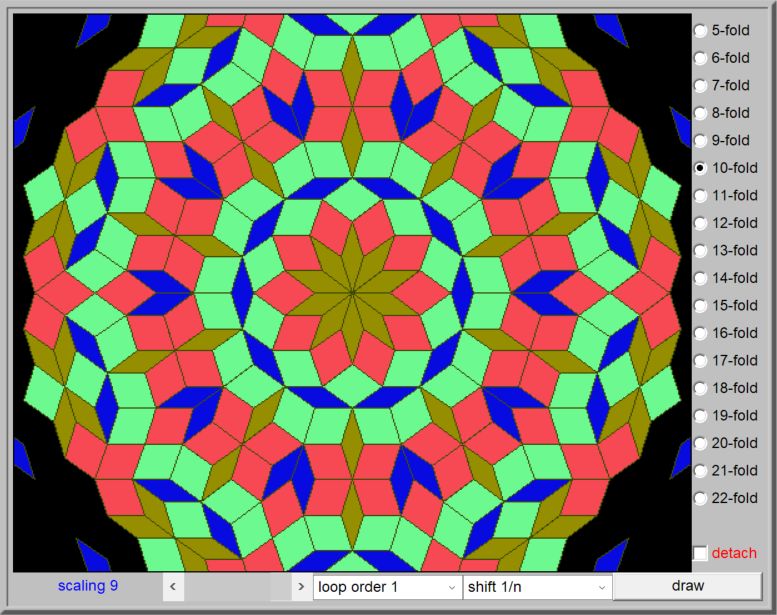The width and height of the screenshot is (777, 615).
Task: Select 11-fold symmetry
Action: coord(700,196)
